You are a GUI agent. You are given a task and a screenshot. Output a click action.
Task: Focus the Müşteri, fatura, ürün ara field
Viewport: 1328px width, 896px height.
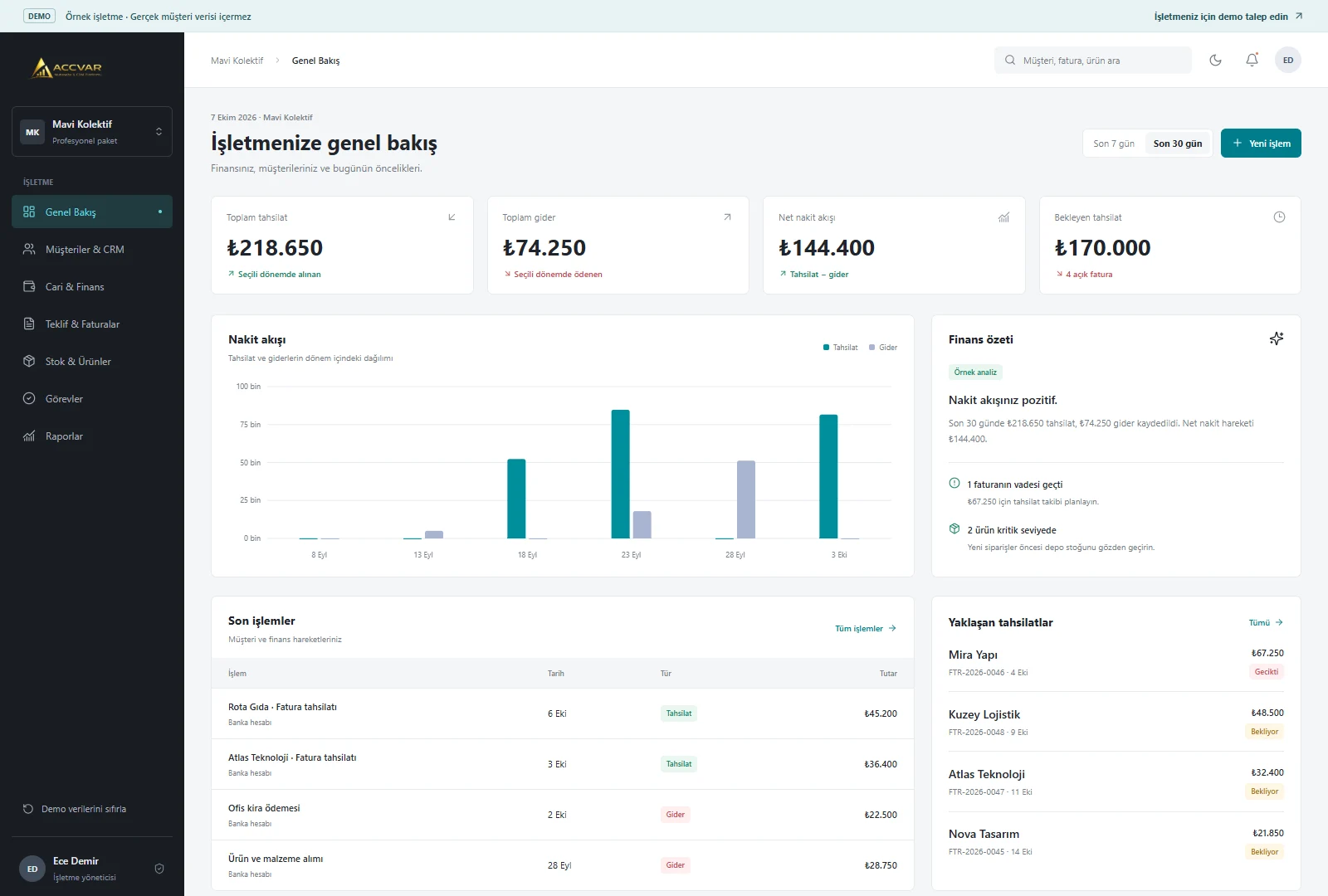pos(1093,60)
